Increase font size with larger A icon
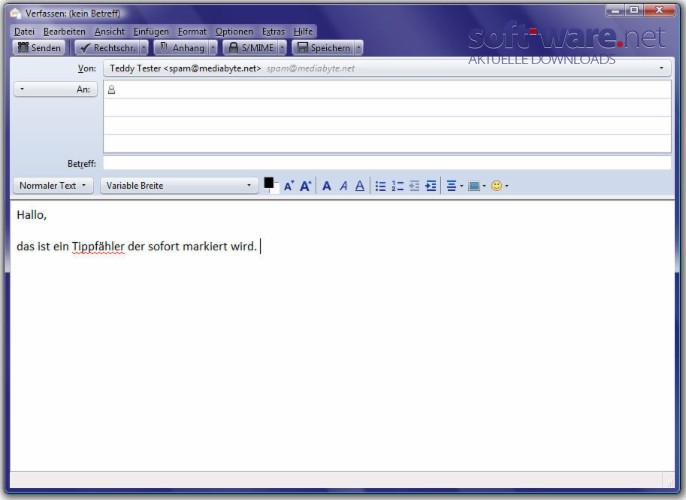The width and height of the screenshot is (686, 500). click(305, 186)
